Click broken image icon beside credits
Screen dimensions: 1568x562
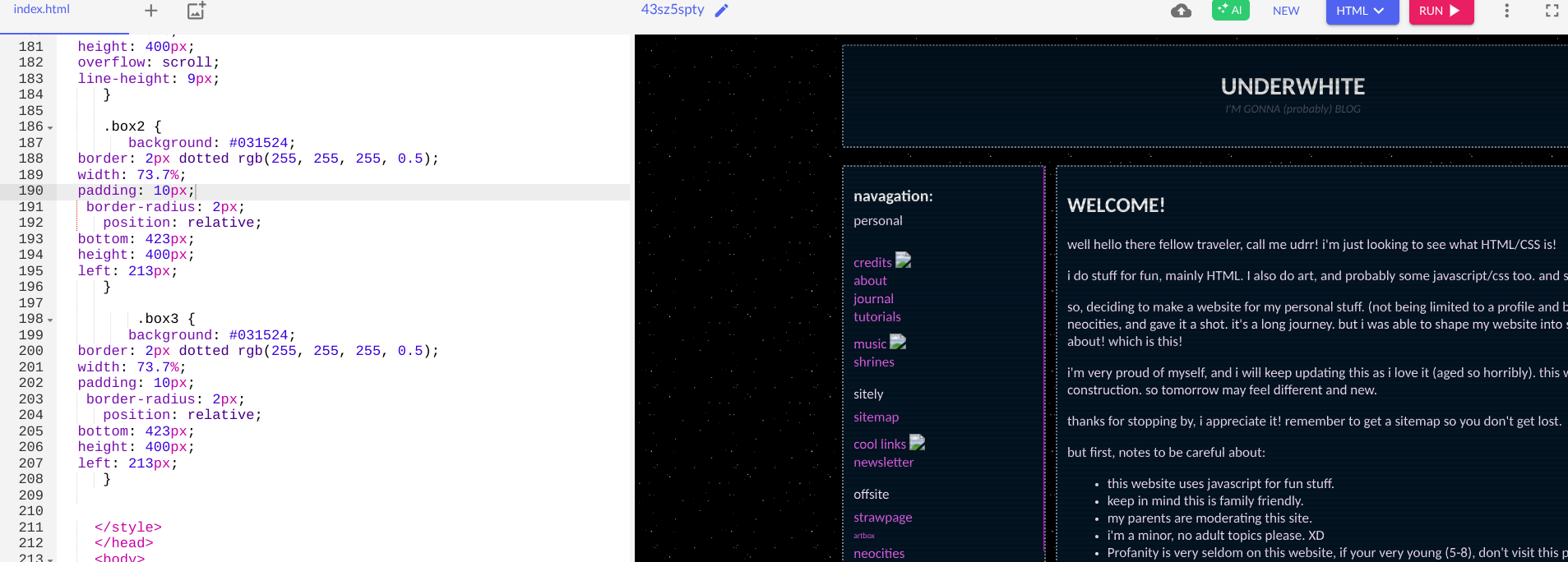903,260
